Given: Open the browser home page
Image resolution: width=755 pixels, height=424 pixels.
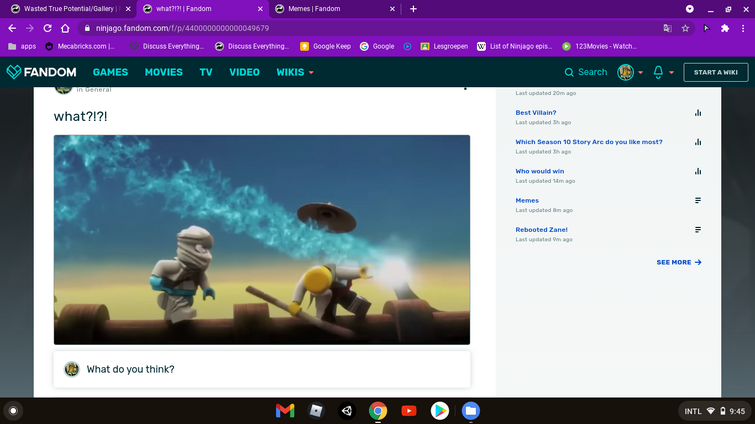Looking at the screenshot, I should pyautogui.click(x=65, y=28).
